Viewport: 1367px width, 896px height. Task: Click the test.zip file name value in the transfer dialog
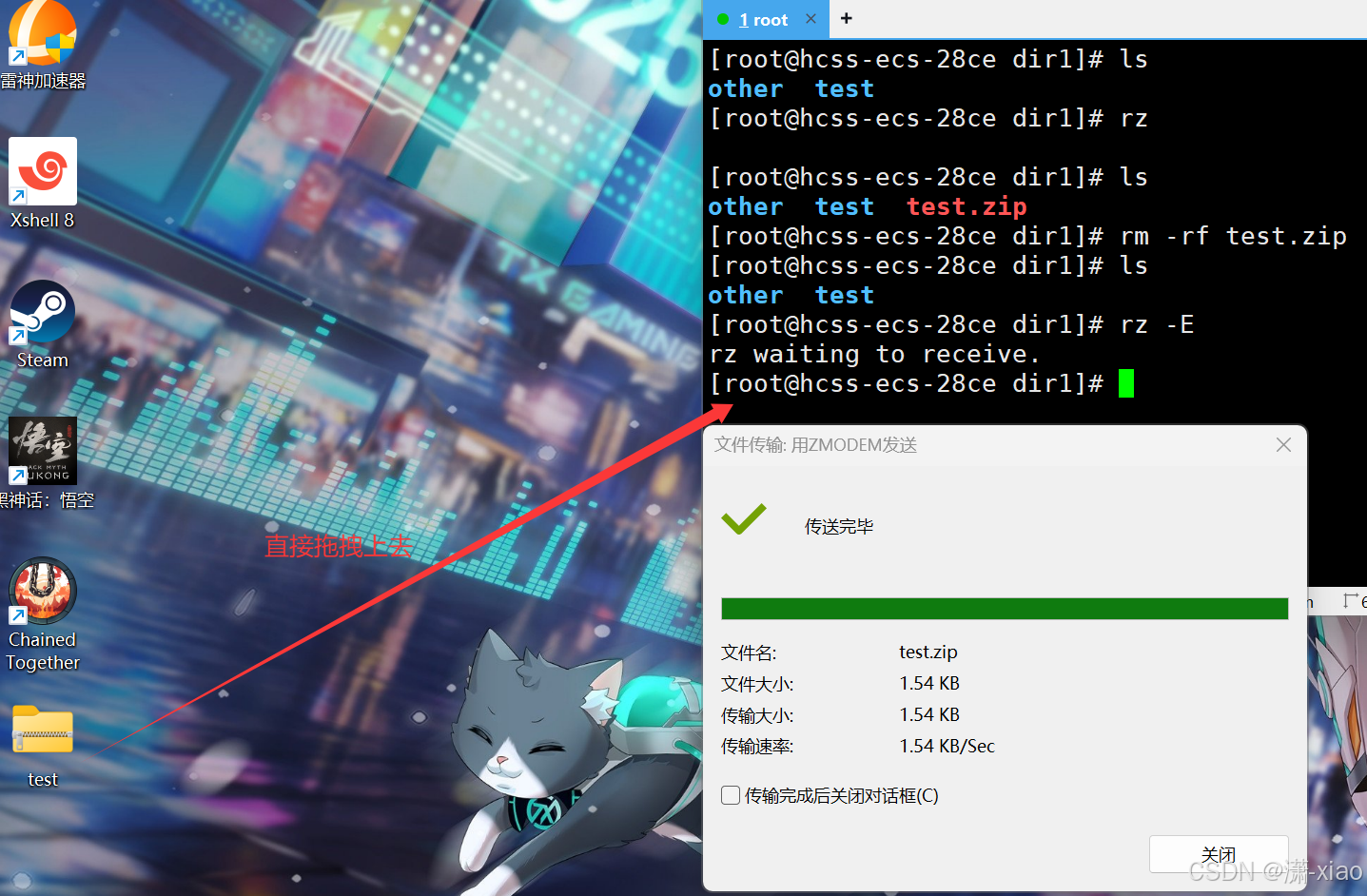928,652
